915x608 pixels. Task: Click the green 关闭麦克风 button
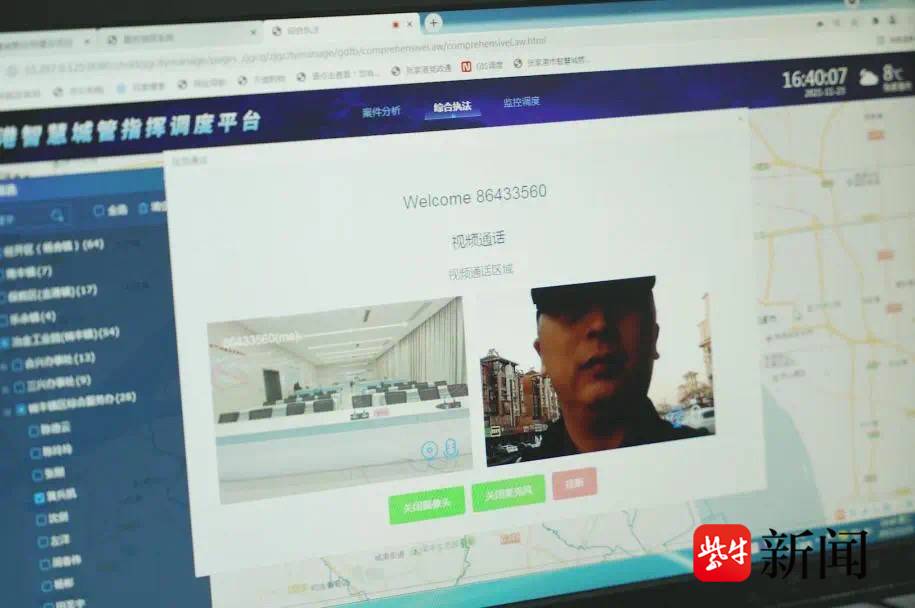click(508, 493)
